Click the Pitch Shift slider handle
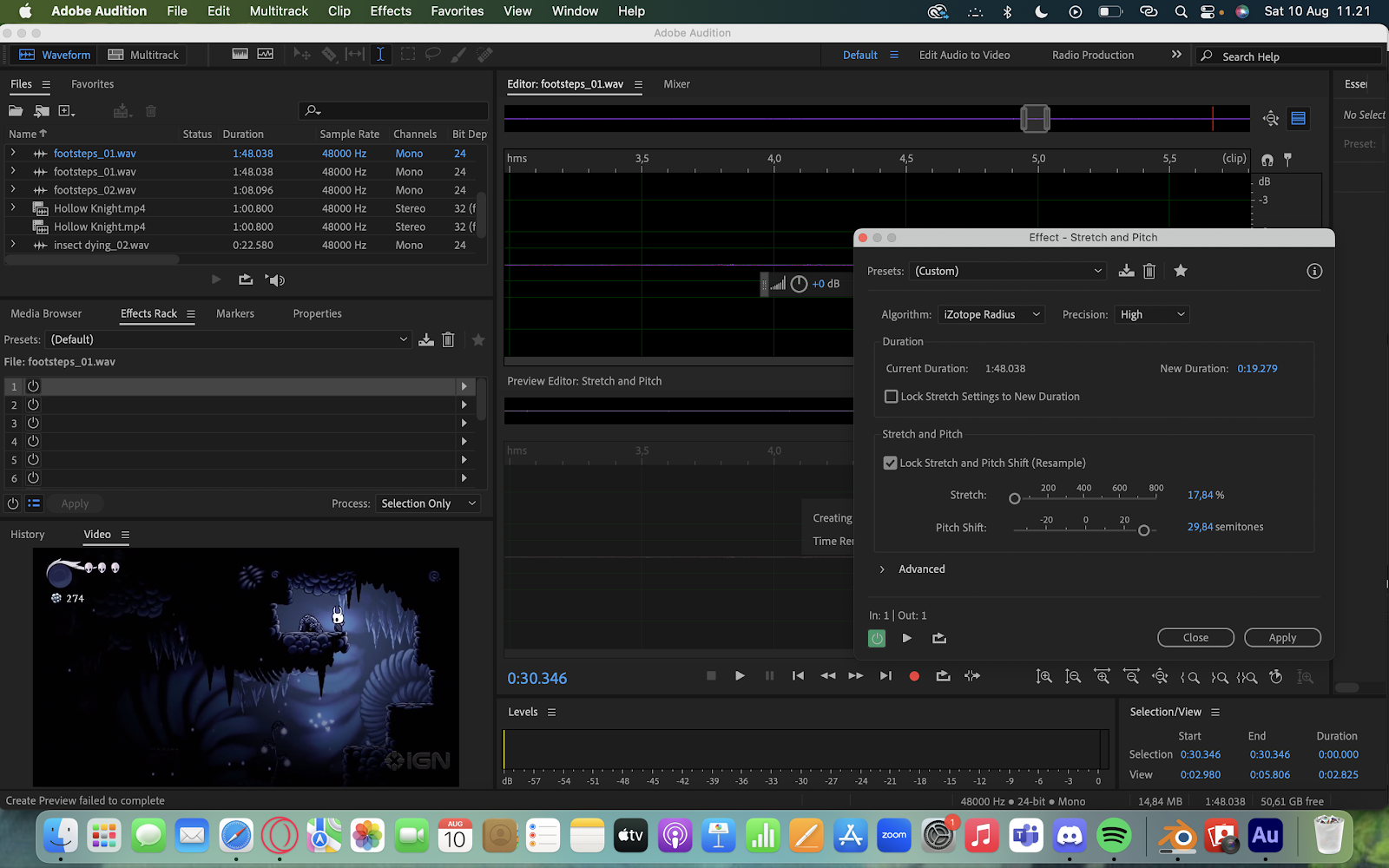This screenshot has width=1389, height=868. click(1144, 530)
